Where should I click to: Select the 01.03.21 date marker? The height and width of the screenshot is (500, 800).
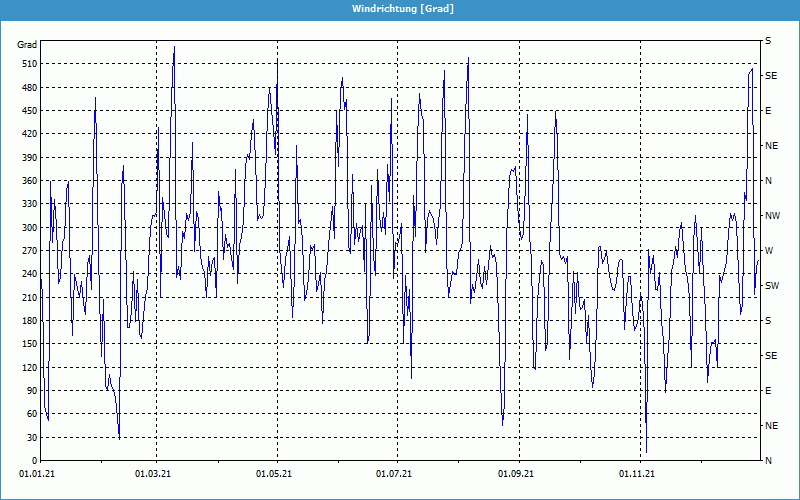pyautogui.click(x=154, y=474)
